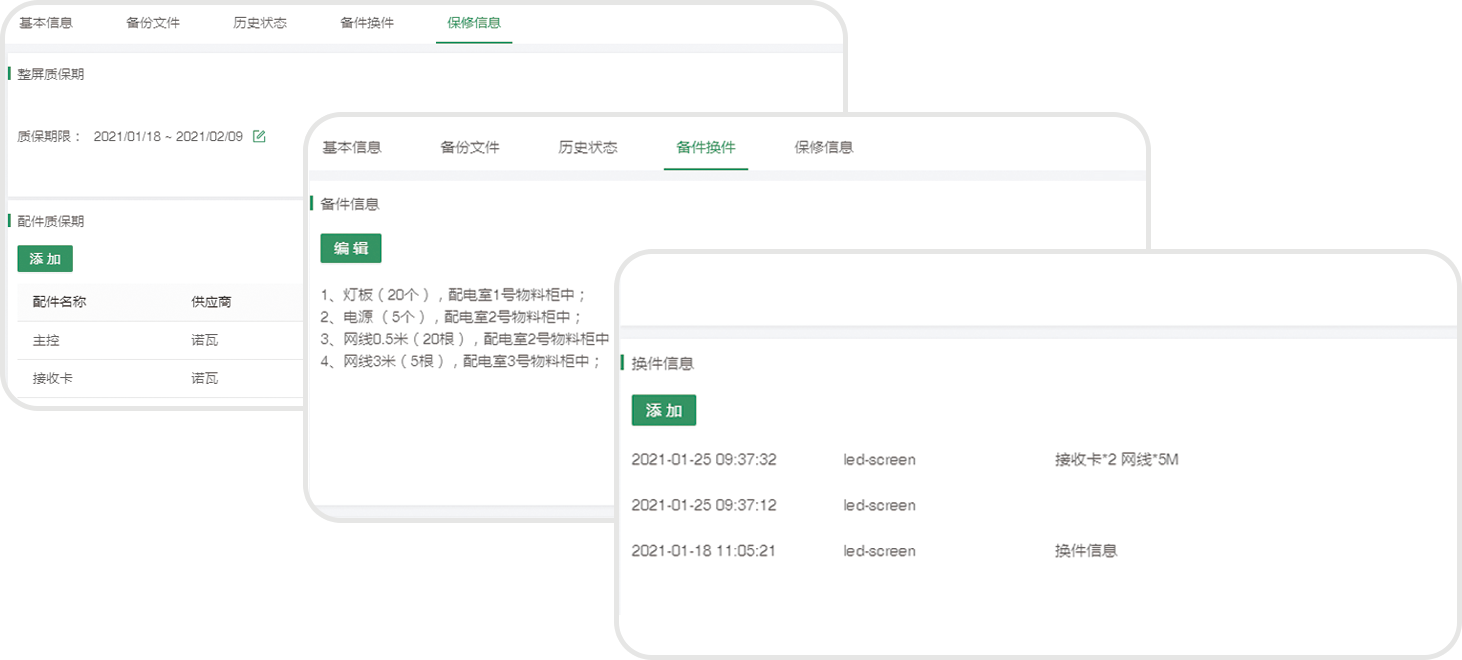Open 备份文件 tab in the middle panel
The height and width of the screenshot is (660, 1462).
(x=470, y=148)
